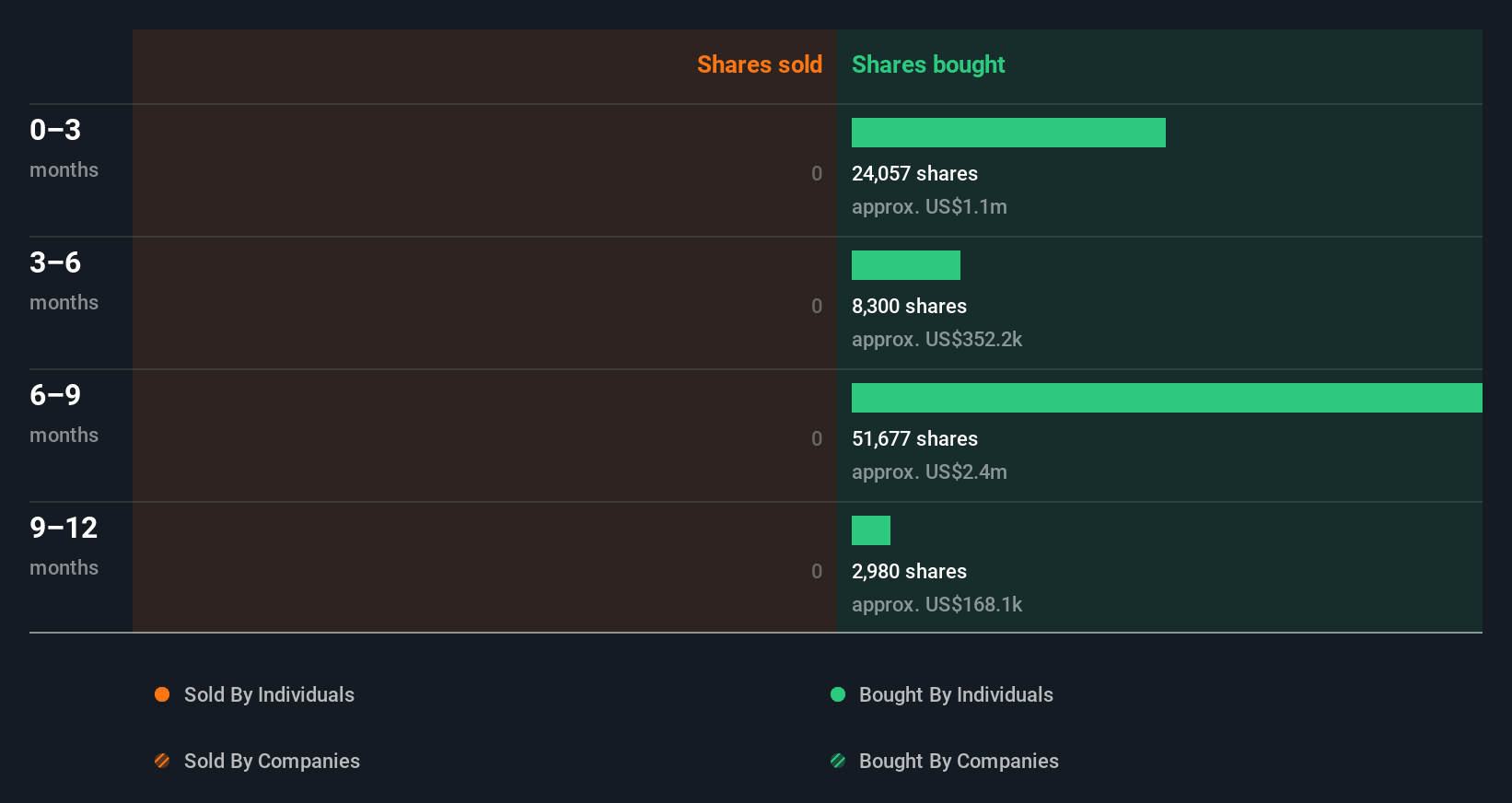Click the 8,300 shares value
Screen dimensions: 1512x803
coord(909,306)
